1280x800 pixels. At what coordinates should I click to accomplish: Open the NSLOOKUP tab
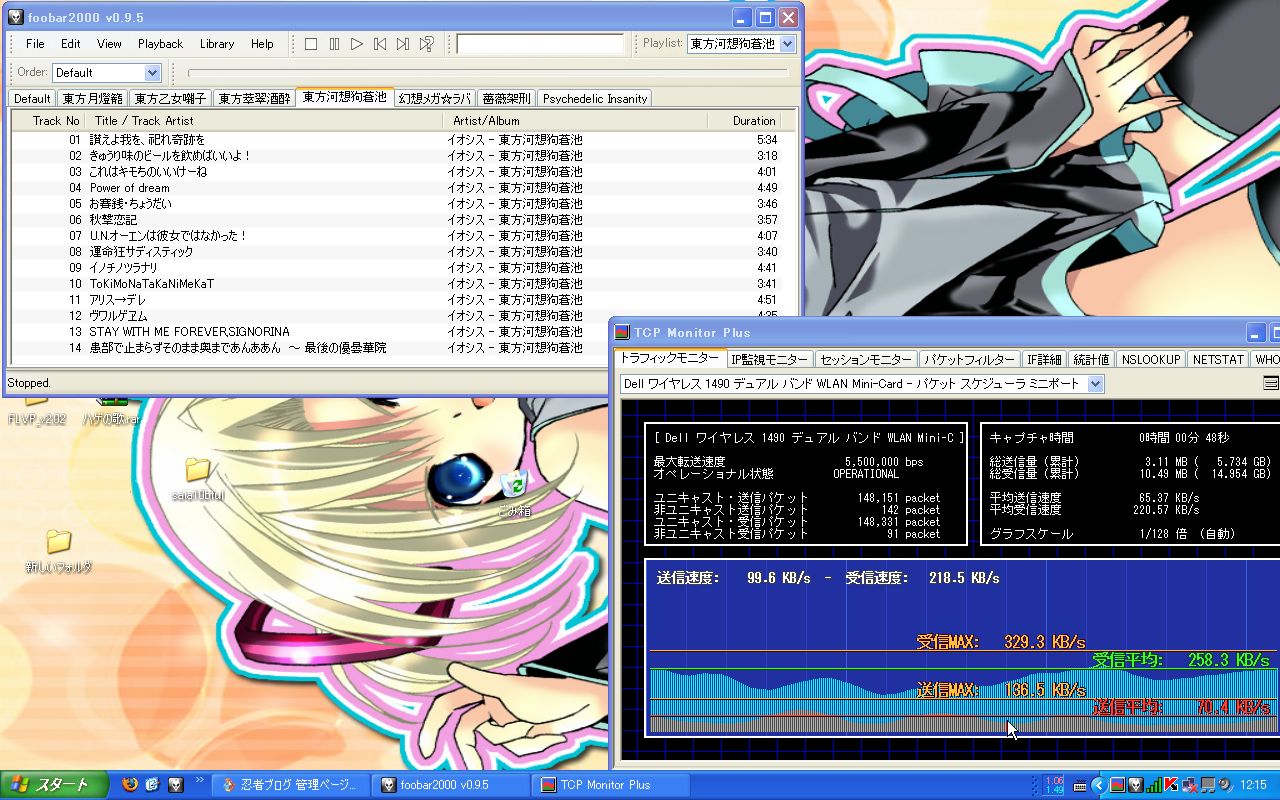pyautogui.click(x=1150, y=359)
